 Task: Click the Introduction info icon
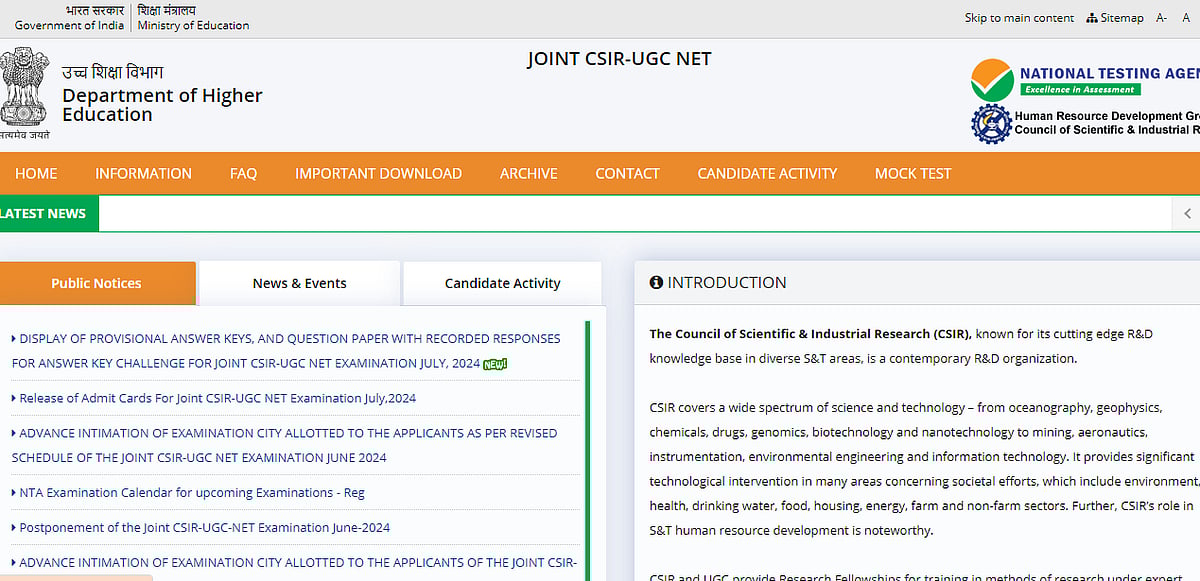pos(656,283)
